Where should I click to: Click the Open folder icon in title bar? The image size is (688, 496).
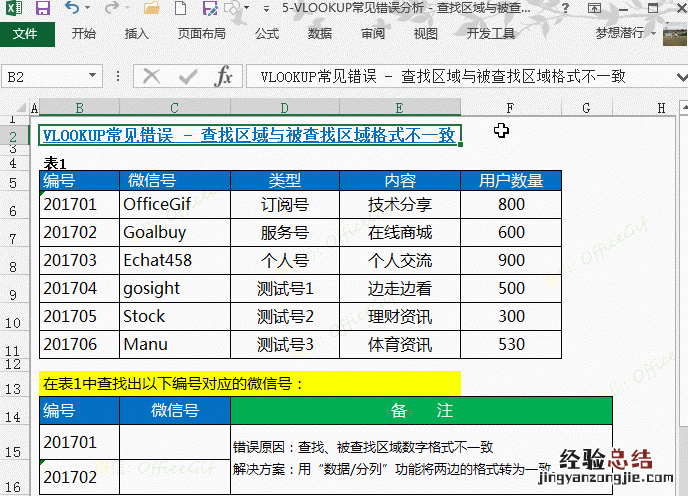[152, 9]
